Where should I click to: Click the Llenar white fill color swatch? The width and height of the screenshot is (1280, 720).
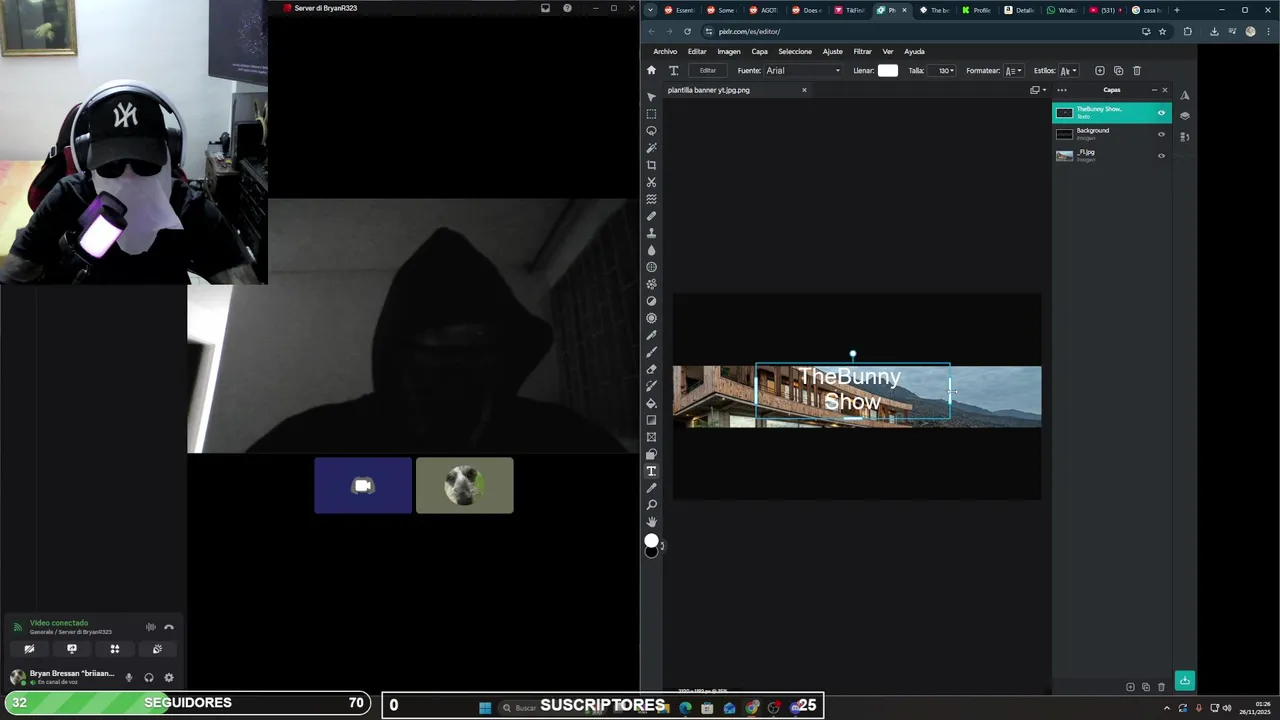tap(887, 70)
